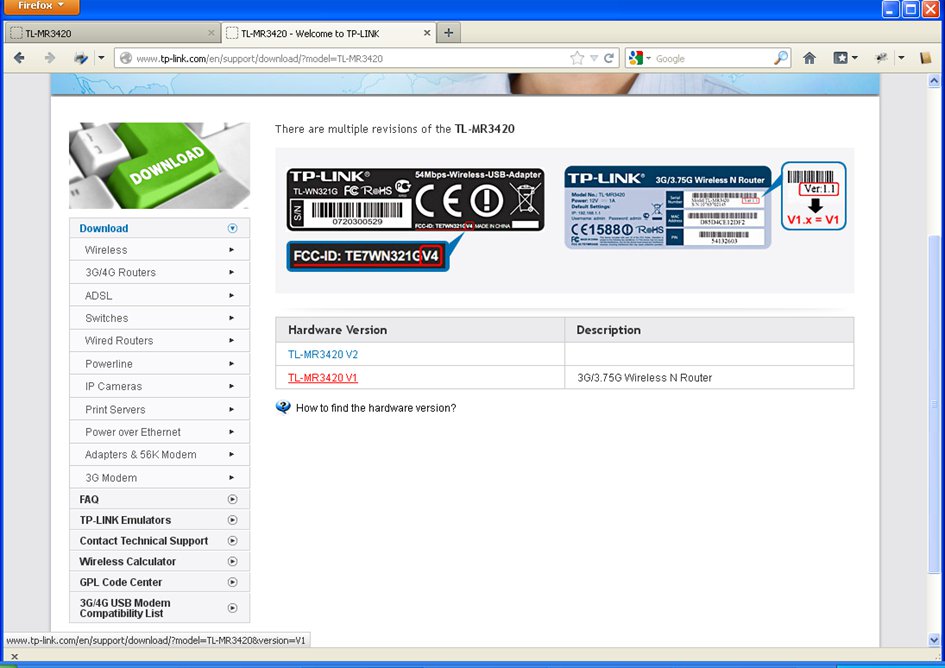Click the vertical scrollbar thumb
This screenshot has width=945, height=668.
click(x=934, y=404)
